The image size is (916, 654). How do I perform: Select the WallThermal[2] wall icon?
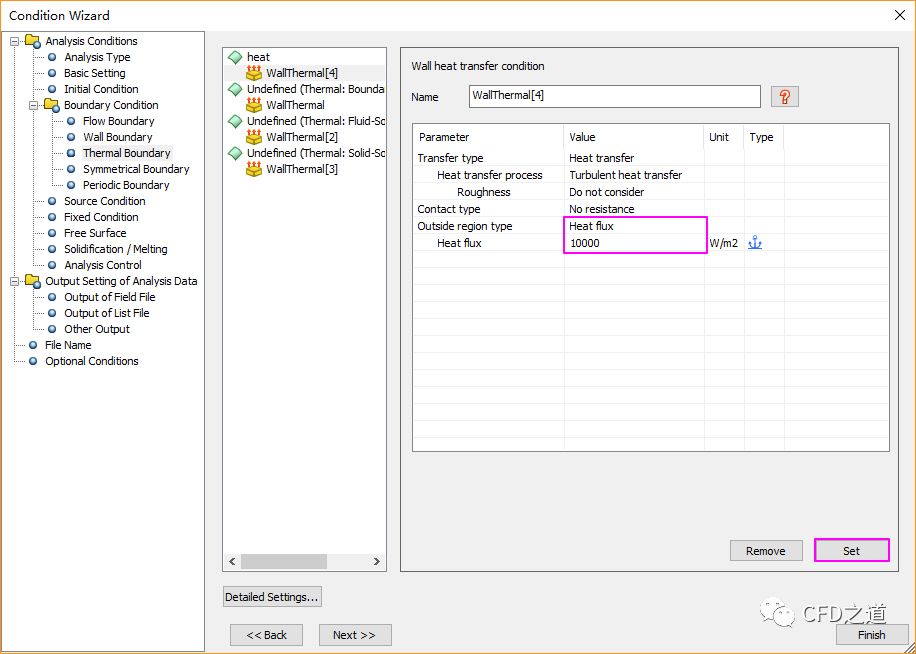click(x=254, y=137)
